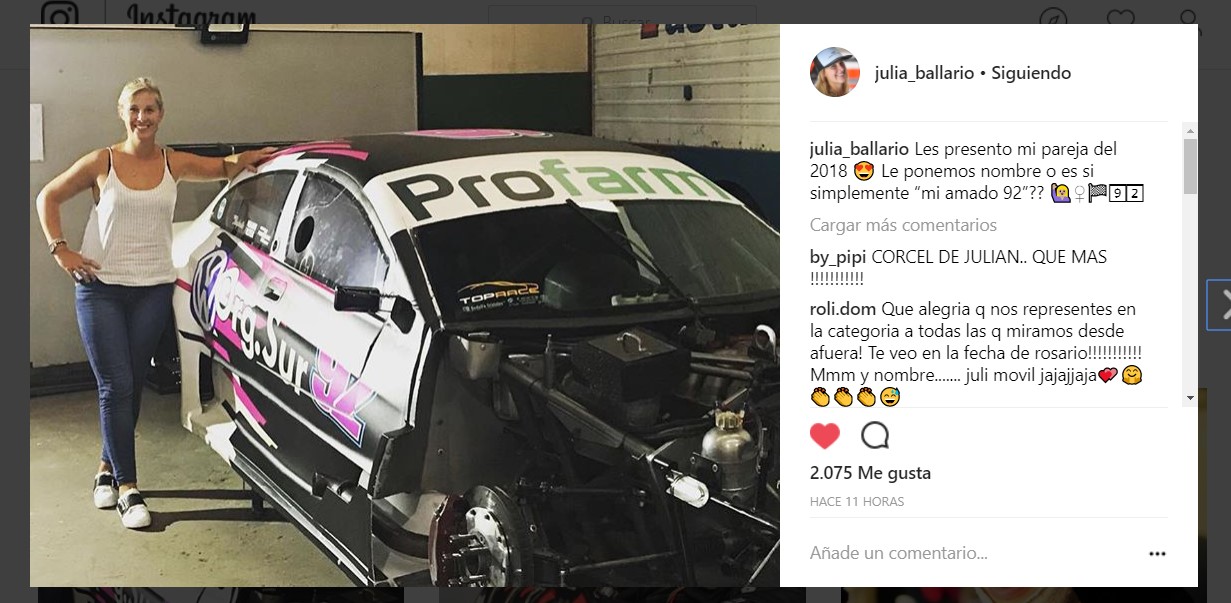This screenshot has width=1231, height=603.
Task: Open the comment speech bubble icon
Action: [x=875, y=436]
